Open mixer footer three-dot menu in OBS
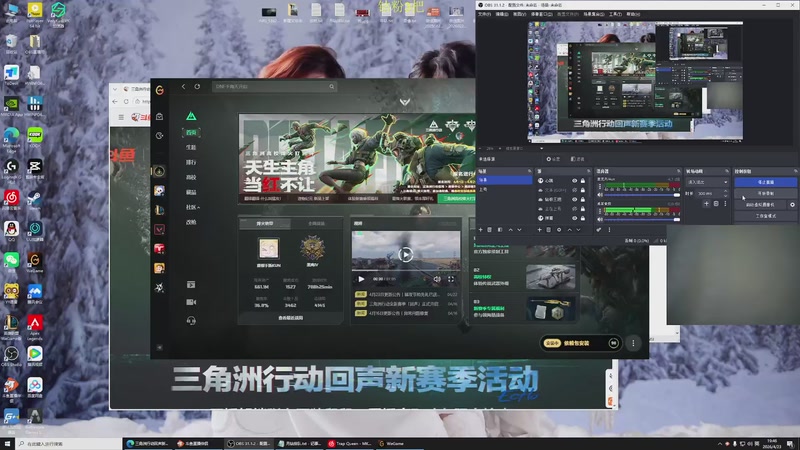 click(x=609, y=230)
